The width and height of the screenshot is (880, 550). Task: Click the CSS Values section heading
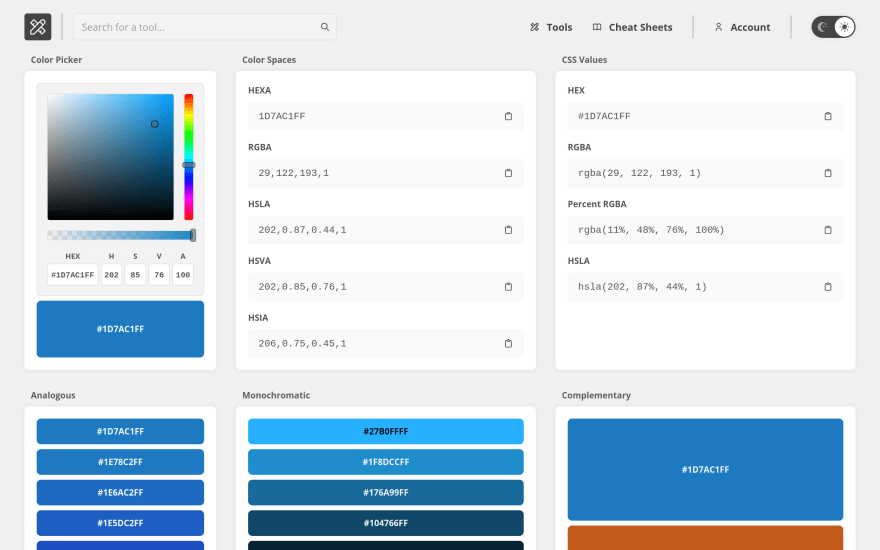pos(584,59)
